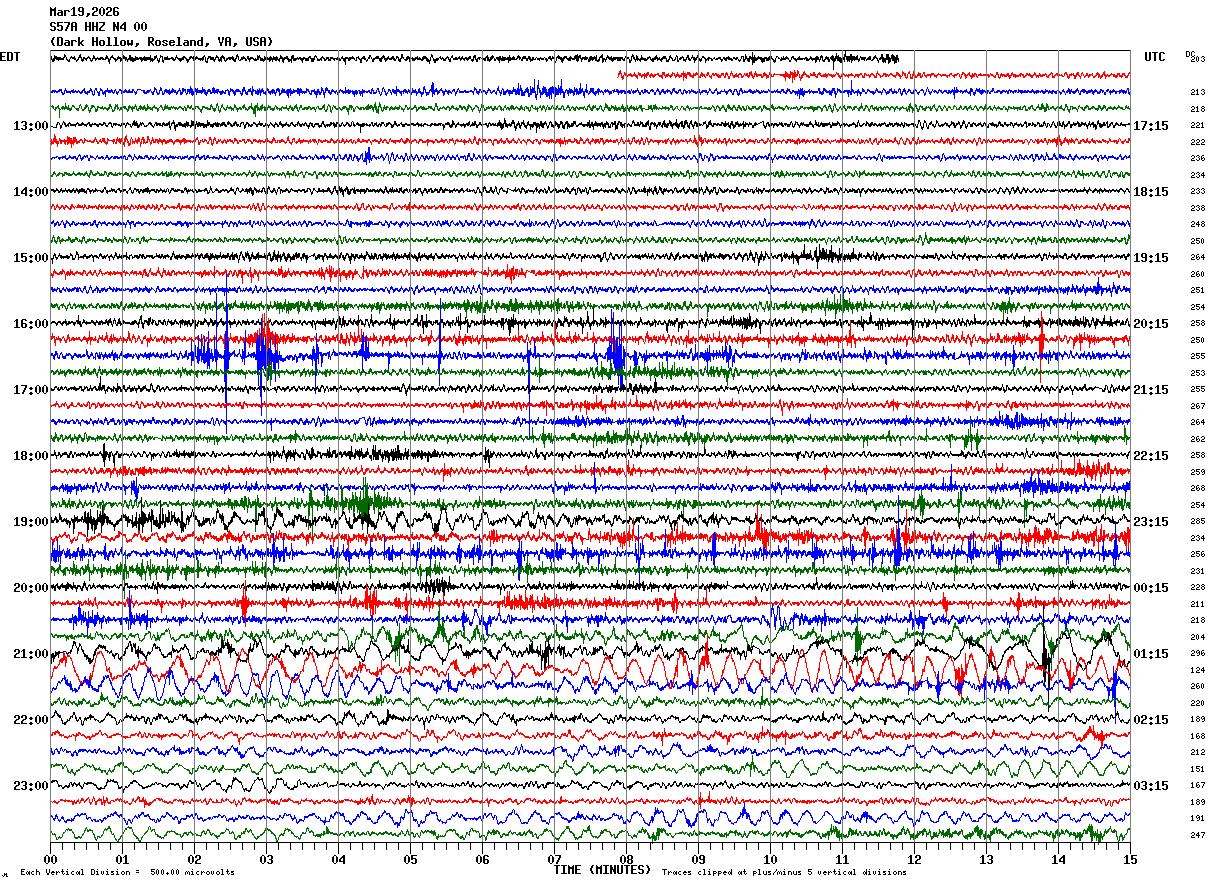Click the DC offset value '221'

tap(1197, 125)
